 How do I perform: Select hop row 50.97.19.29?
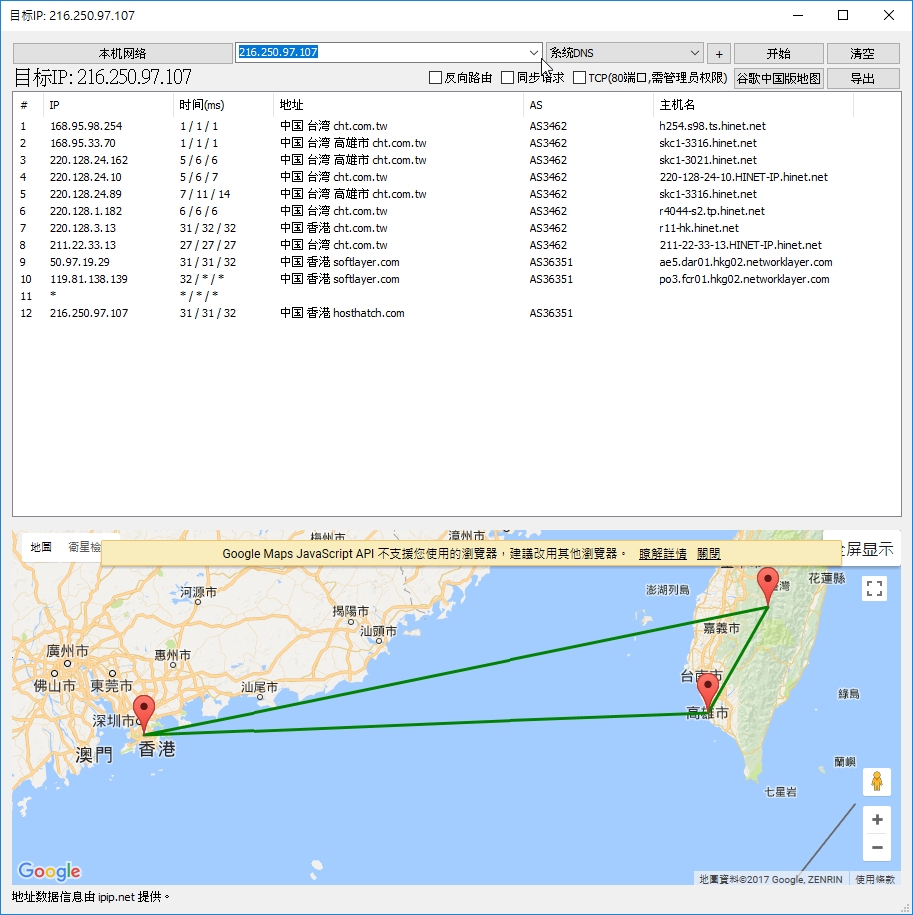(457, 262)
